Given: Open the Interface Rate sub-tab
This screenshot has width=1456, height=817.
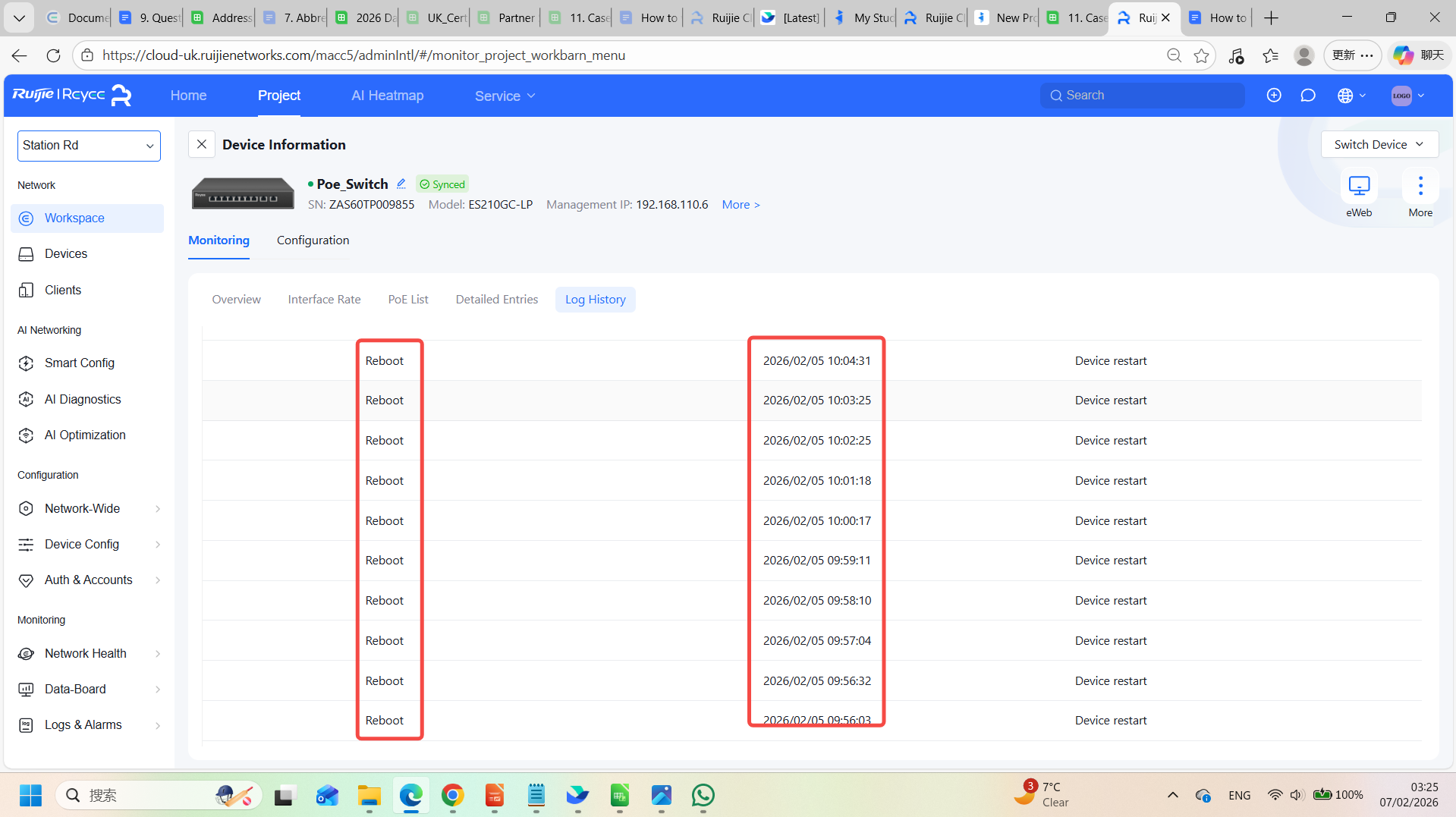Looking at the screenshot, I should pos(324,300).
